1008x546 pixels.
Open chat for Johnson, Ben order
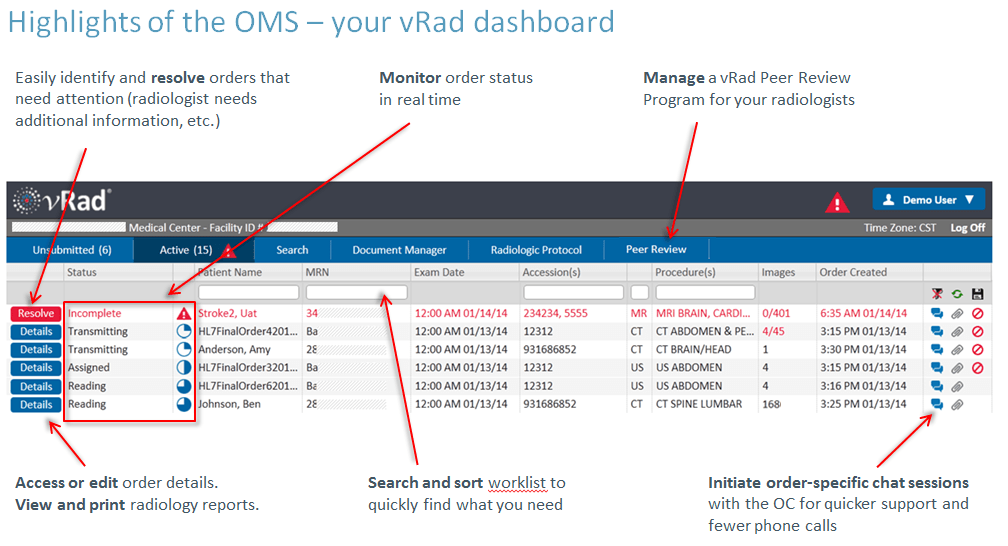point(937,405)
